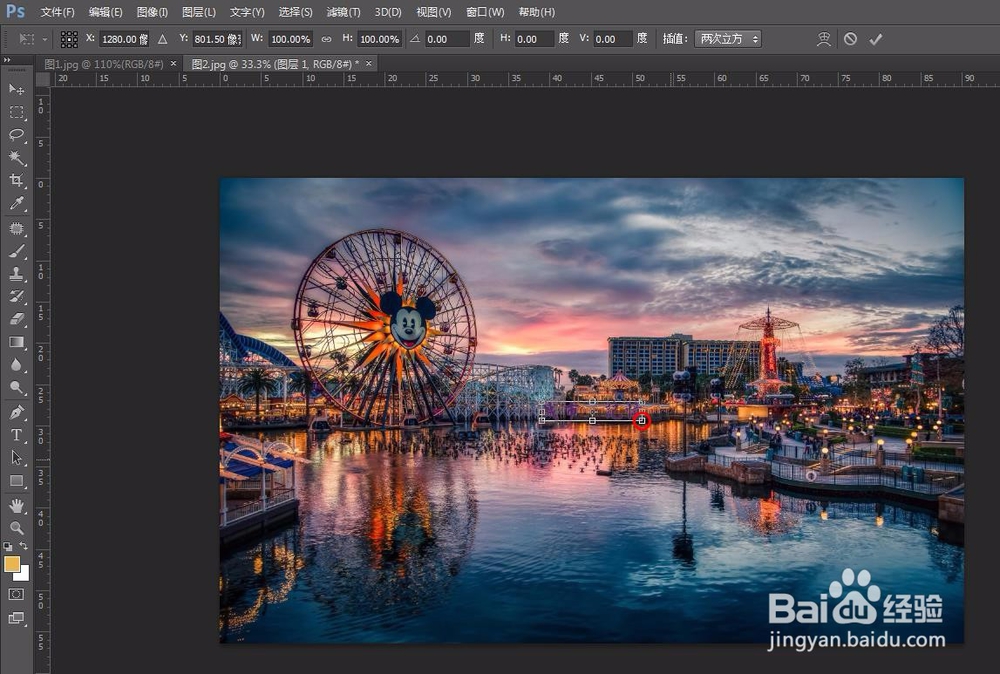Open the 3D(D) menu

pos(388,12)
